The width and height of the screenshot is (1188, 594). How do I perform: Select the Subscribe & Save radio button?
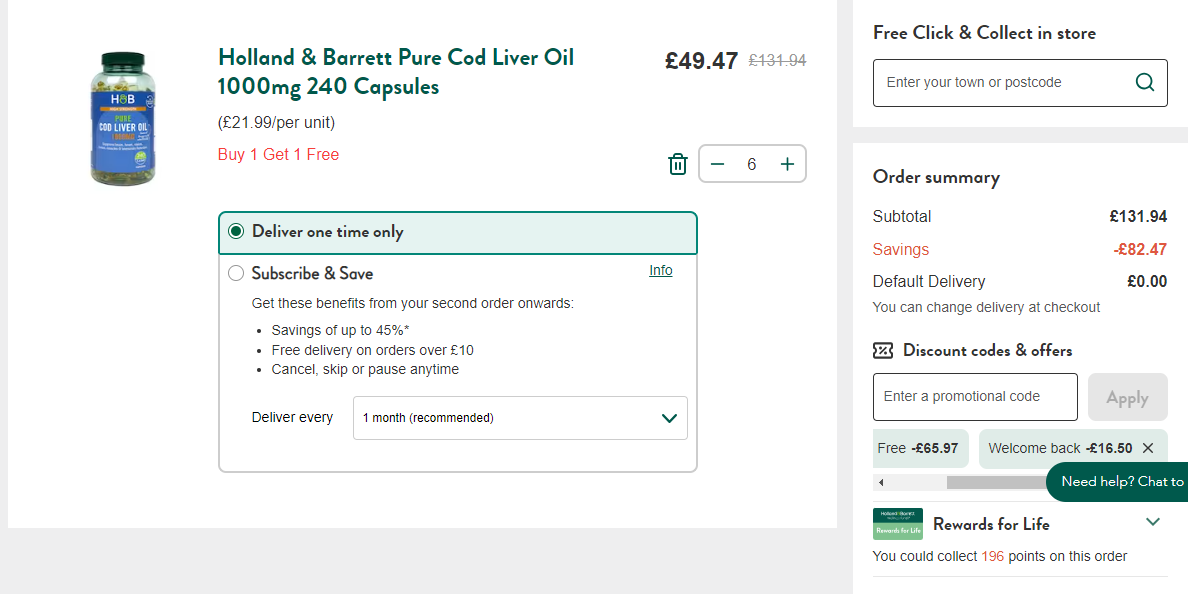236,273
